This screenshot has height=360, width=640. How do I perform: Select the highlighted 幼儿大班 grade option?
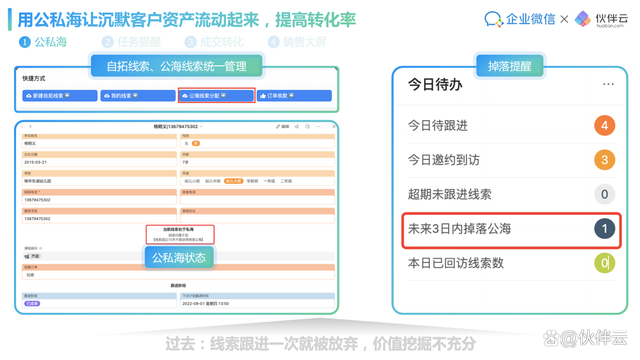point(233,181)
